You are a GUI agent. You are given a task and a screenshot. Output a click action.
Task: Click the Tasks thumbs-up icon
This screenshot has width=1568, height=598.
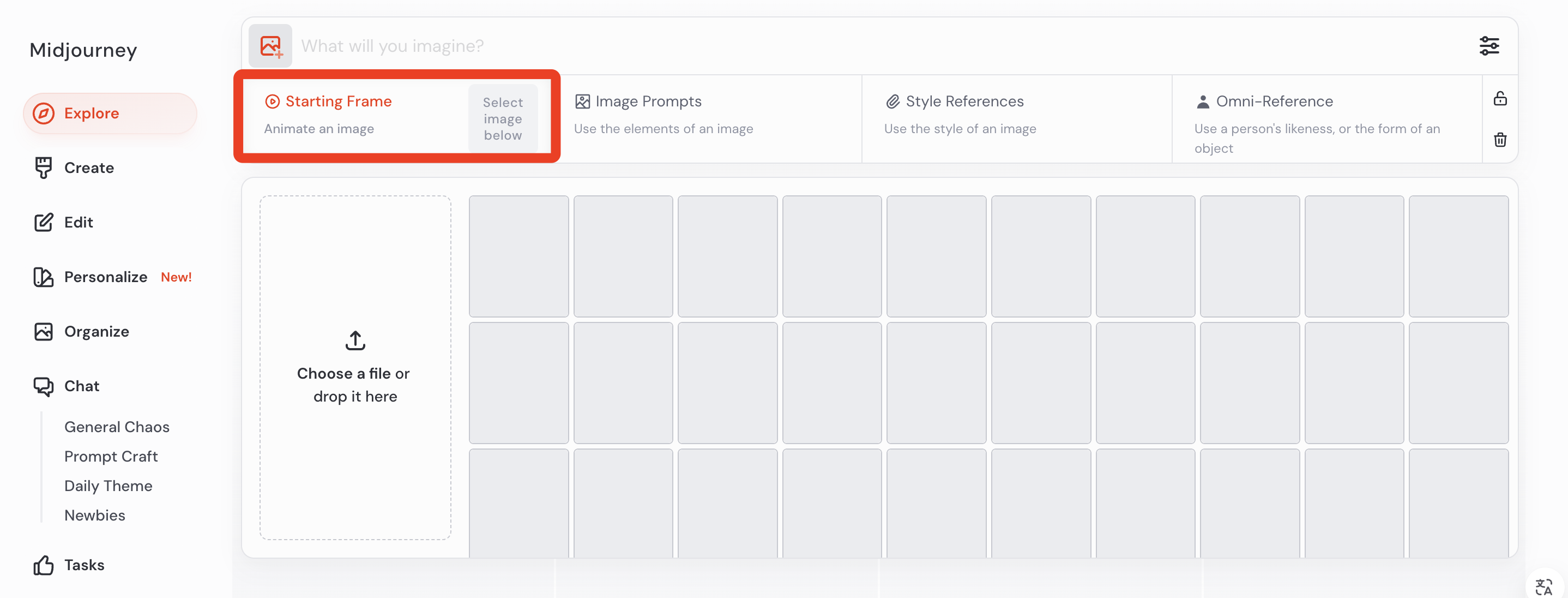tap(43, 565)
